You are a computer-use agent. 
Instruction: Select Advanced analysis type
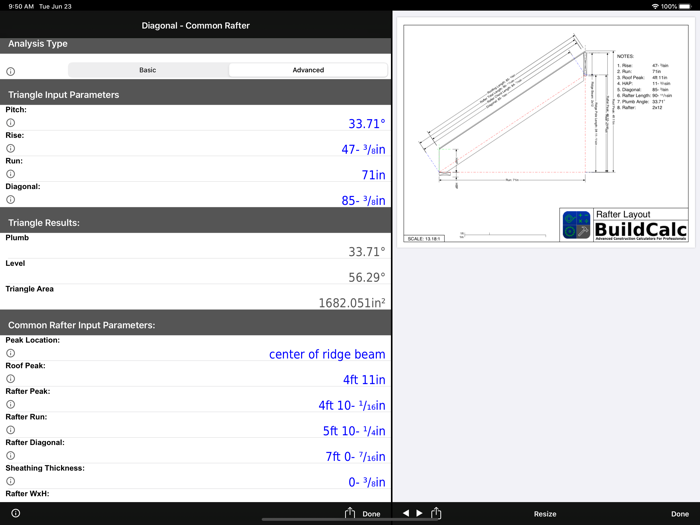pos(308,70)
